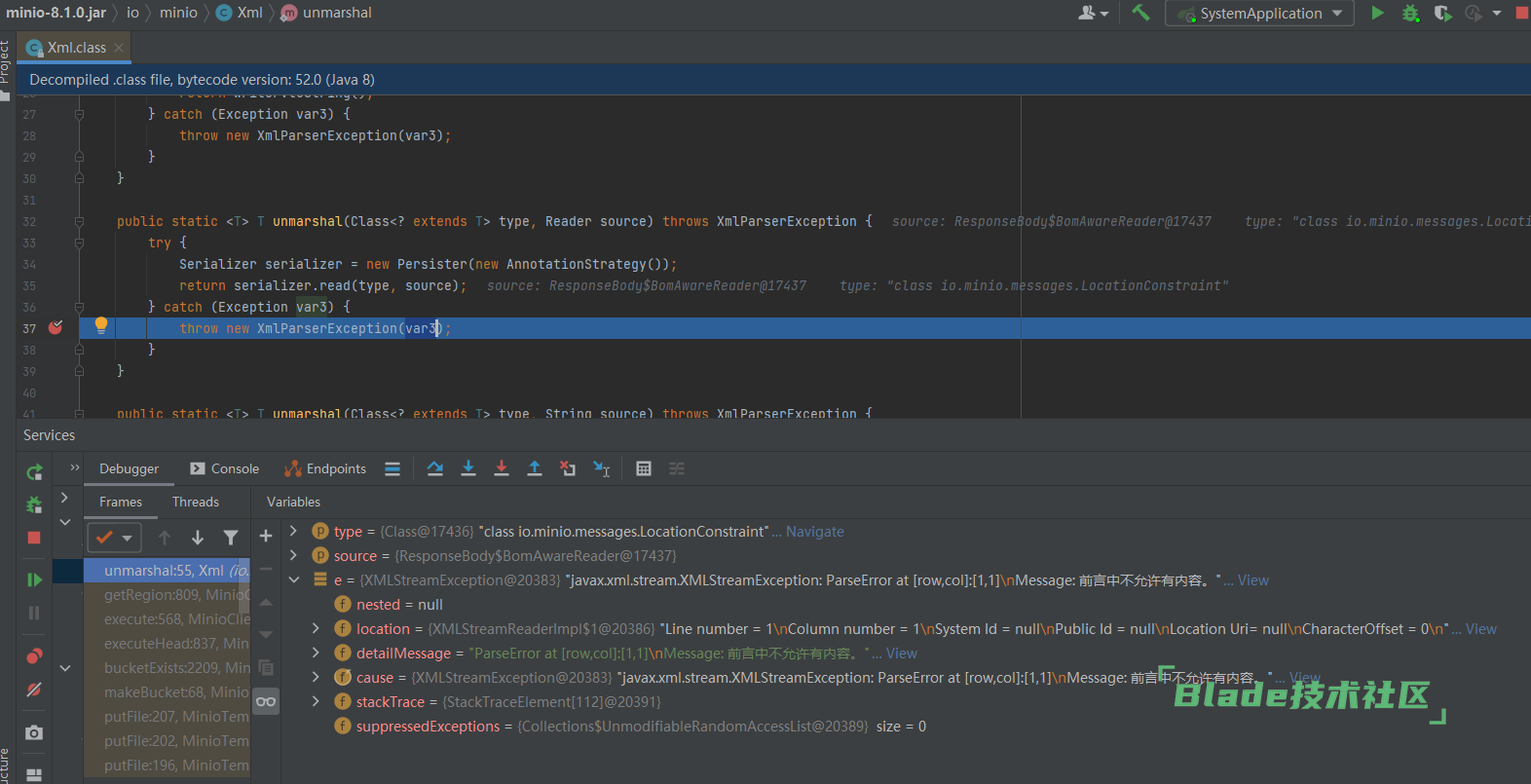Expand the location field node
The image size is (1531, 784).
[x=316, y=628]
